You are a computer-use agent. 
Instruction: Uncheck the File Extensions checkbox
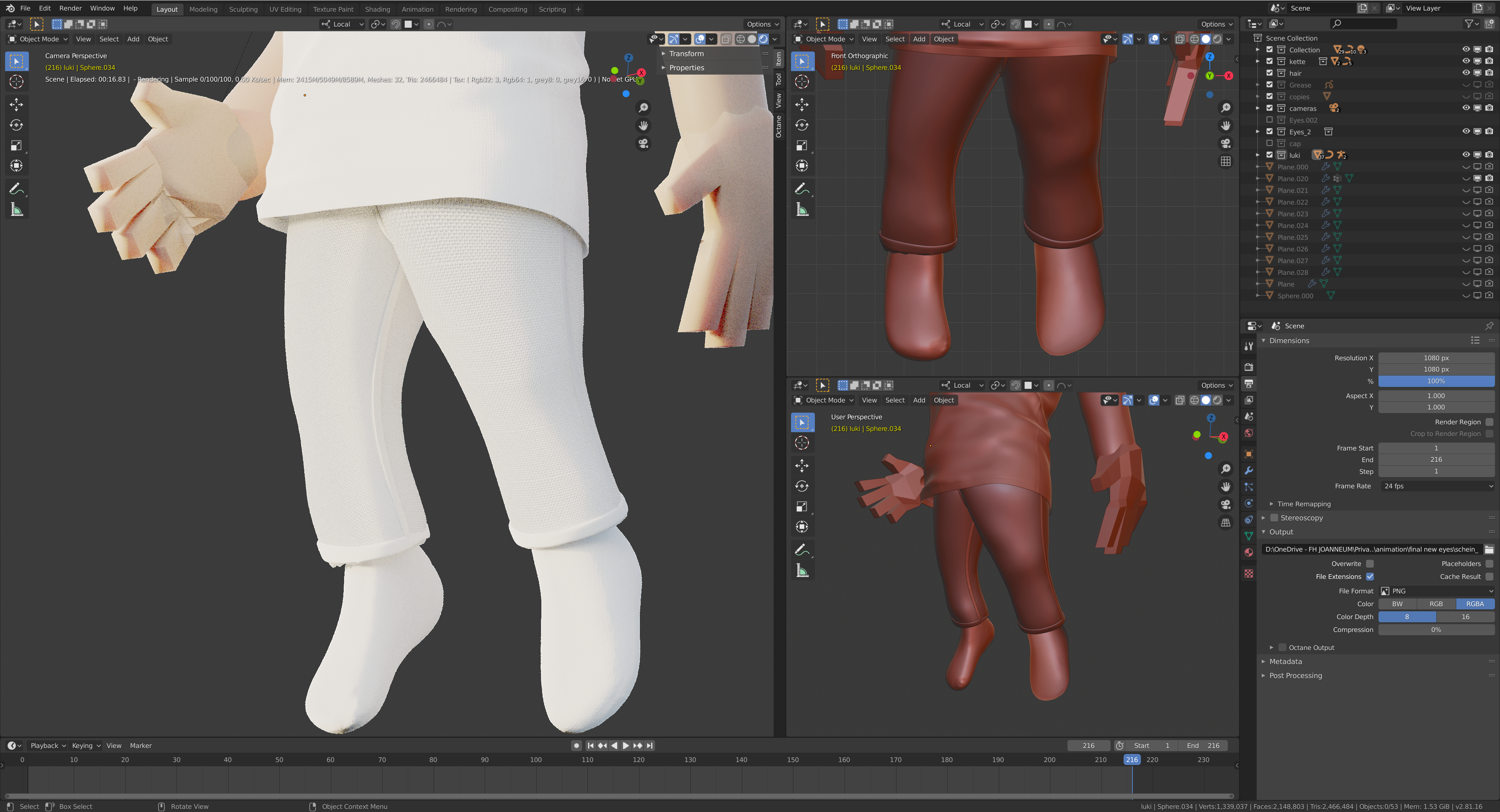pos(1370,576)
